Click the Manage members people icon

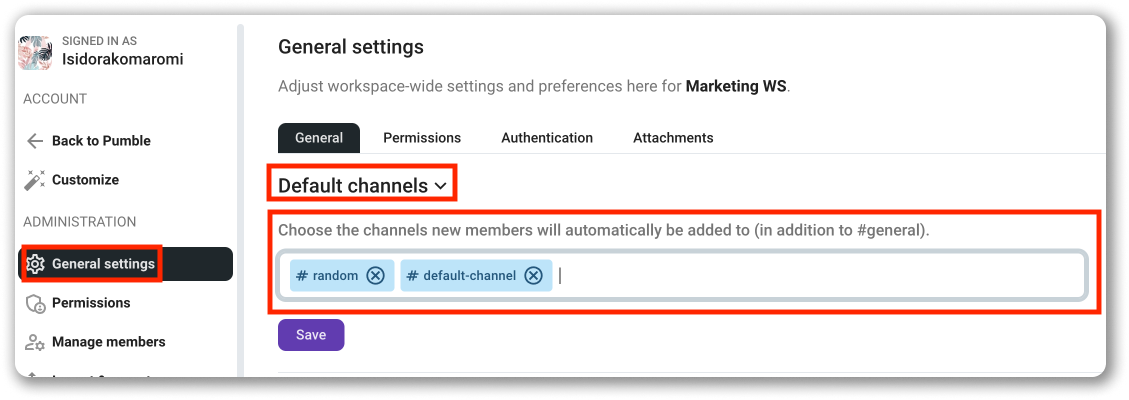(36, 342)
